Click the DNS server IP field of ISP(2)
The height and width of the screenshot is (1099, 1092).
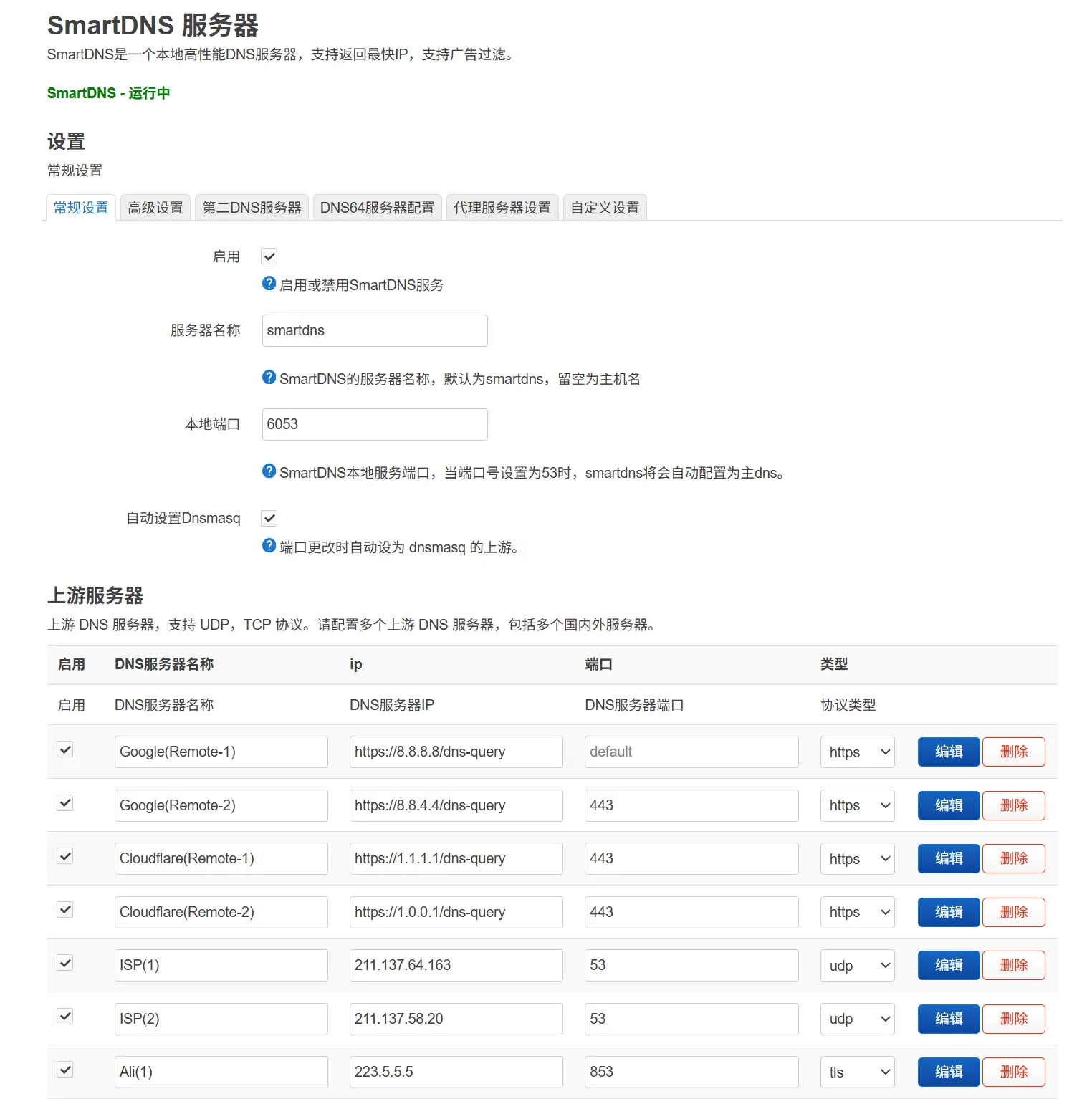click(456, 1018)
